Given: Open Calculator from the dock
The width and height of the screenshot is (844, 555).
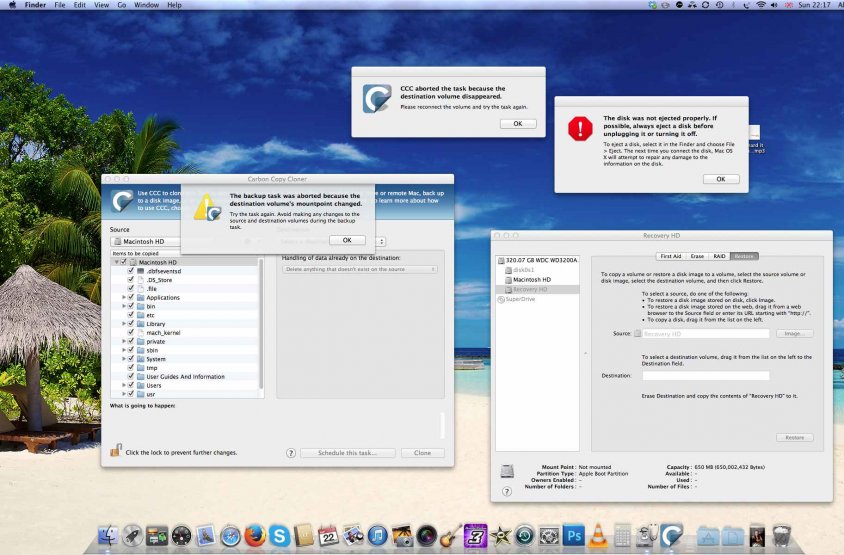Looking at the screenshot, I should tap(622, 536).
